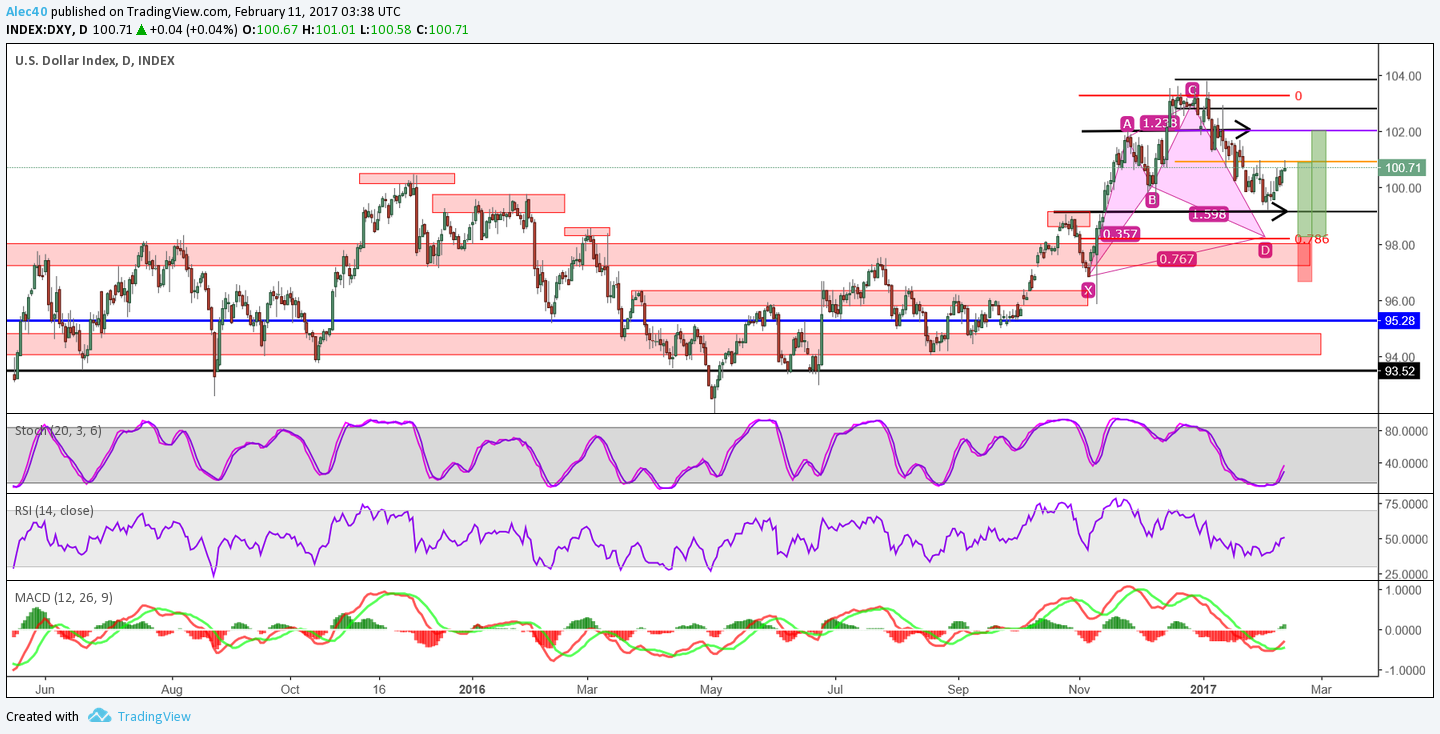Click the TradingView cloud logo icon
The height and width of the screenshot is (734, 1440).
pyautogui.click(x=99, y=716)
